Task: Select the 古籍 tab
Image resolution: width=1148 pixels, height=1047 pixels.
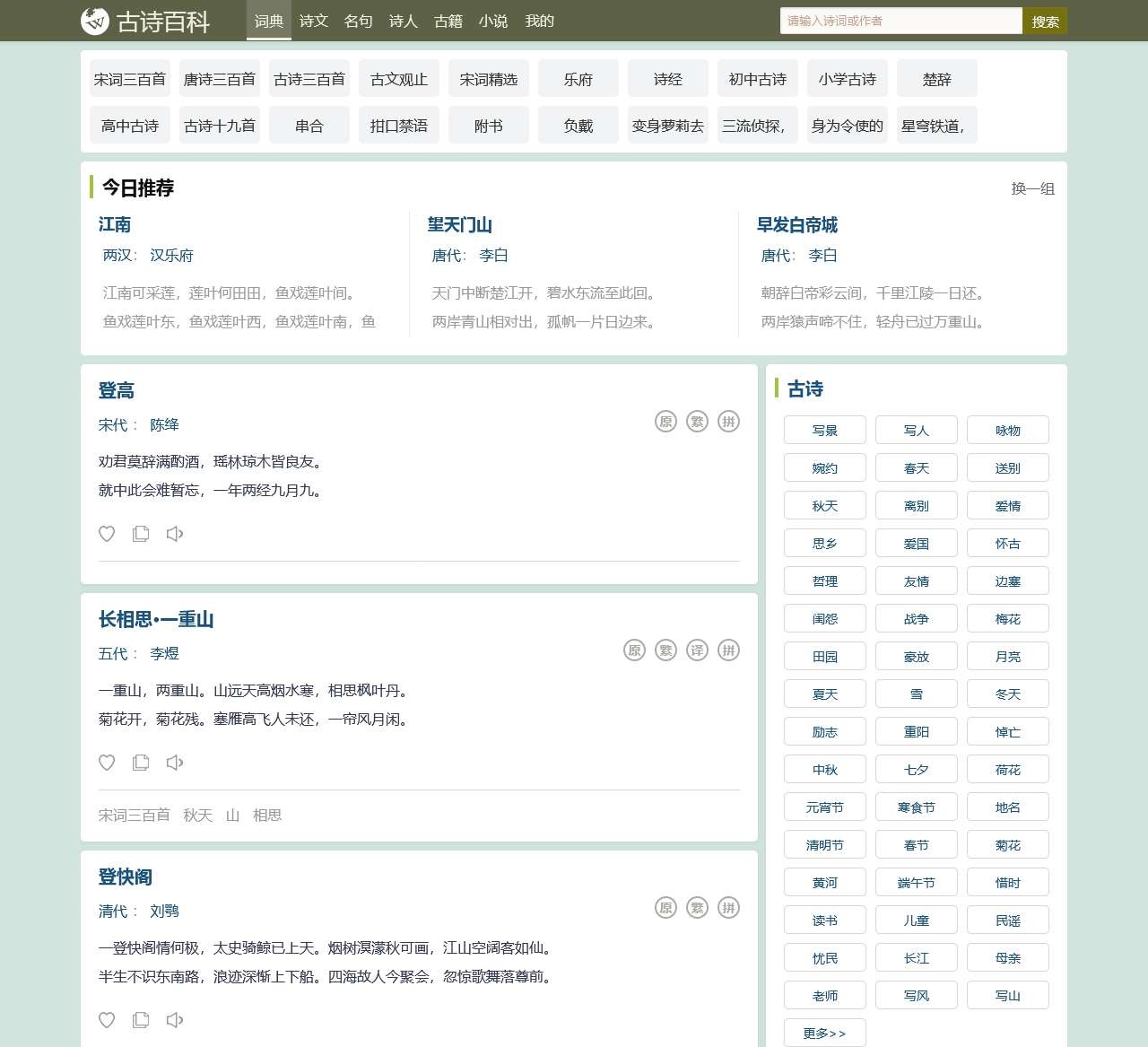Action: (448, 21)
